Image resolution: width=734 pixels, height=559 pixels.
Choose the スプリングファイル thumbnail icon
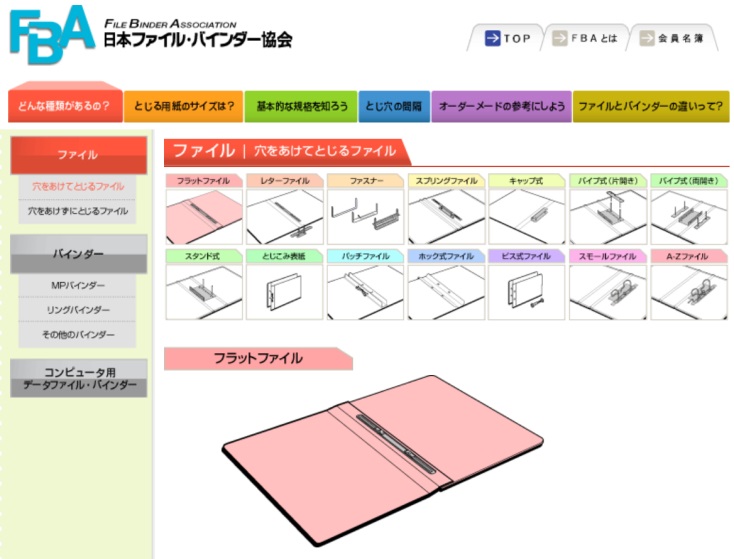tap(447, 209)
